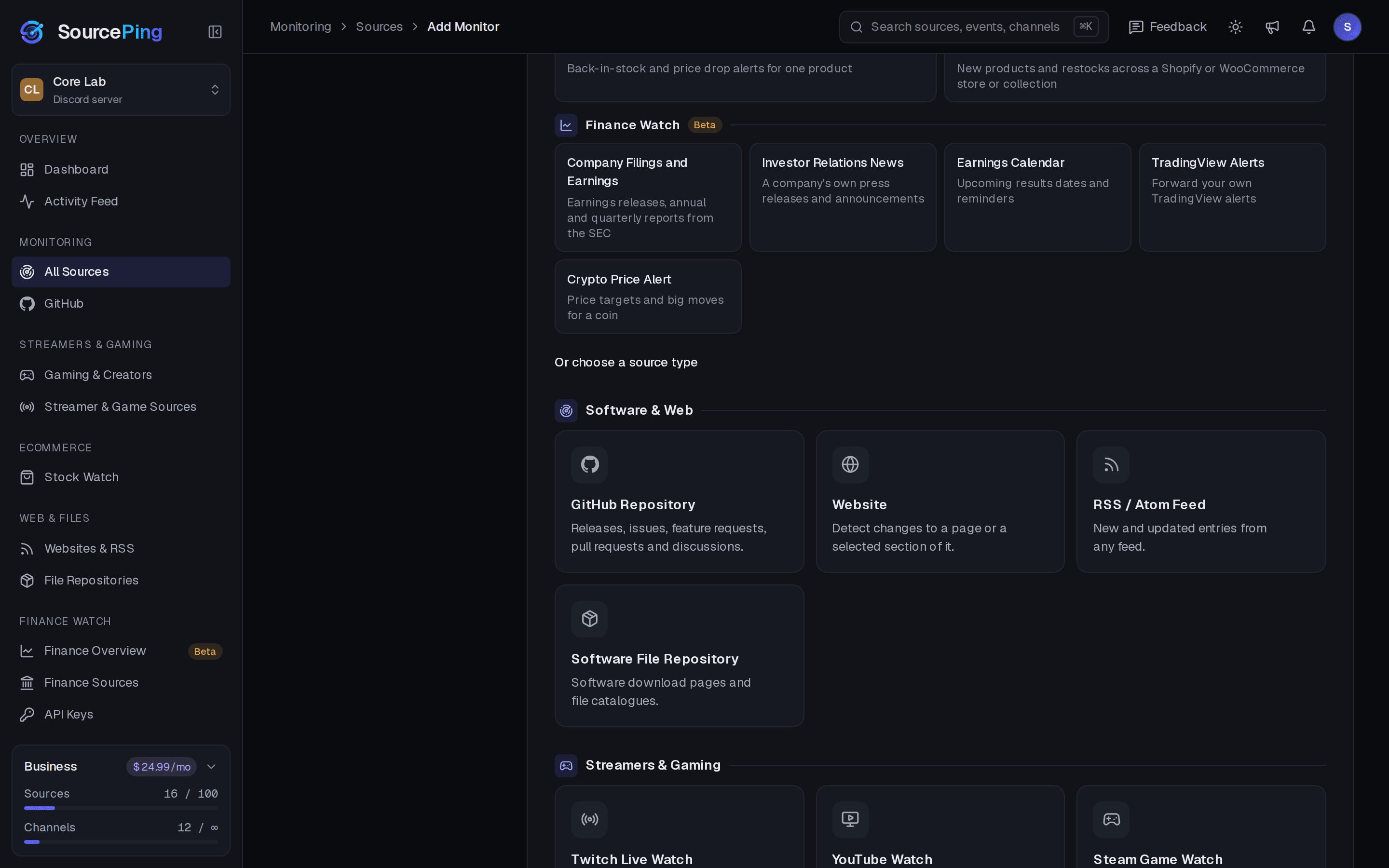Open Finance Overview sidebar item

pyautogui.click(x=121, y=651)
